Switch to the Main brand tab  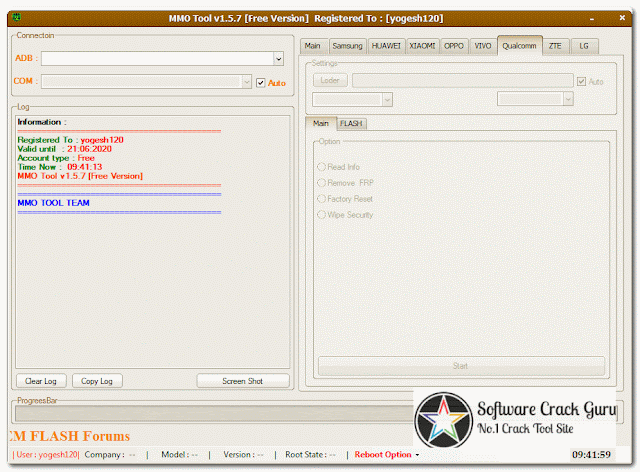point(313,46)
